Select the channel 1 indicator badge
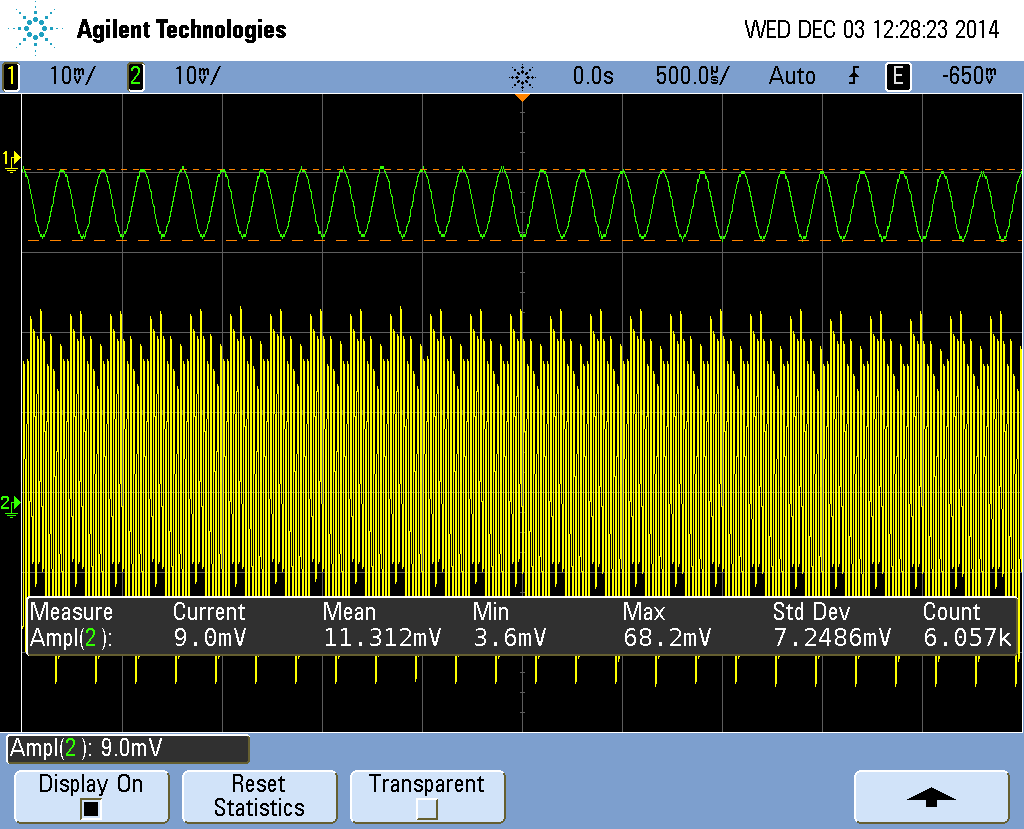 coord(12,76)
